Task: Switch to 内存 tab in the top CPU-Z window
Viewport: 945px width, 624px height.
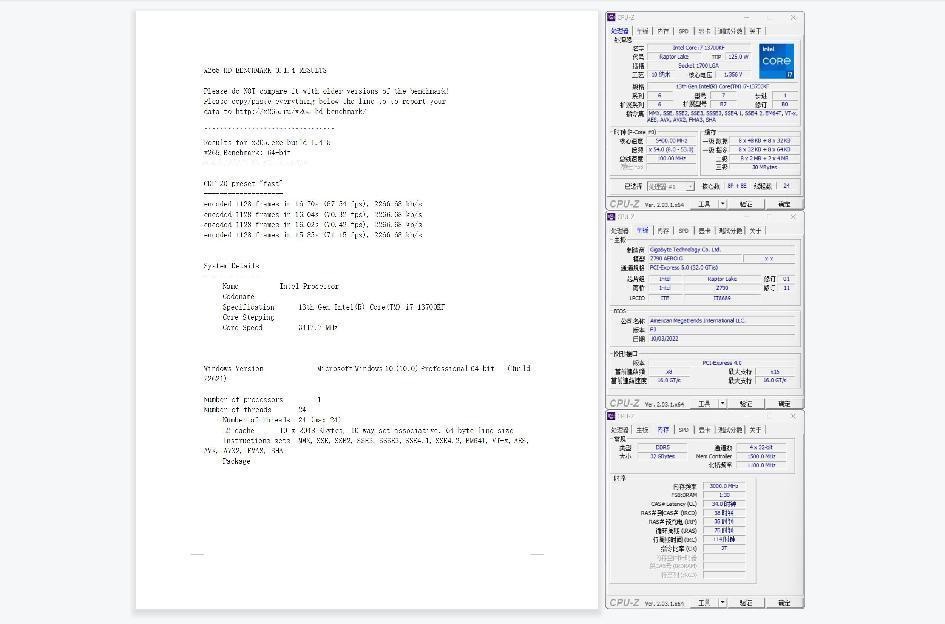Action: pyautogui.click(x=663, y=31)
